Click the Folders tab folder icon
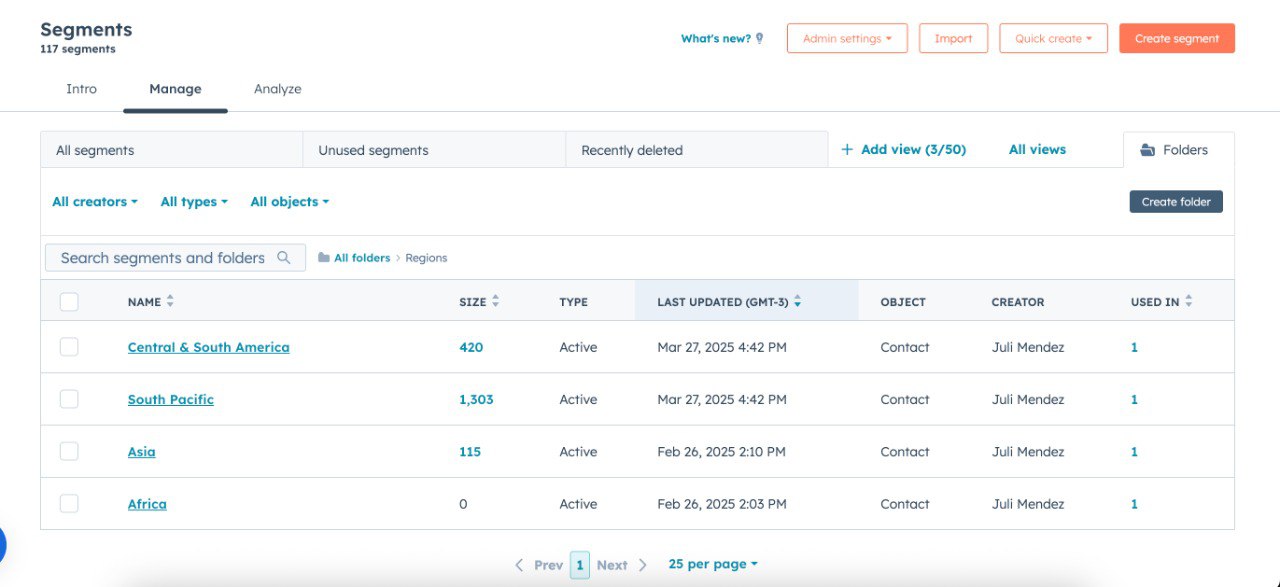Image resolution: width=1280 pixels, height=587 pixels. [1148, 150]
